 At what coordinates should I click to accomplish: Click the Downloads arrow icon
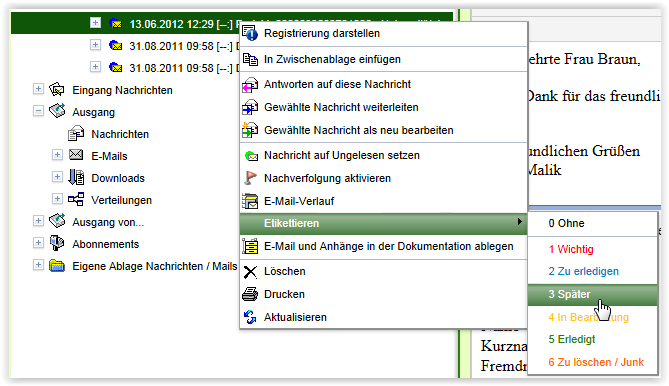pyautogui.click(x=76, y=177)
